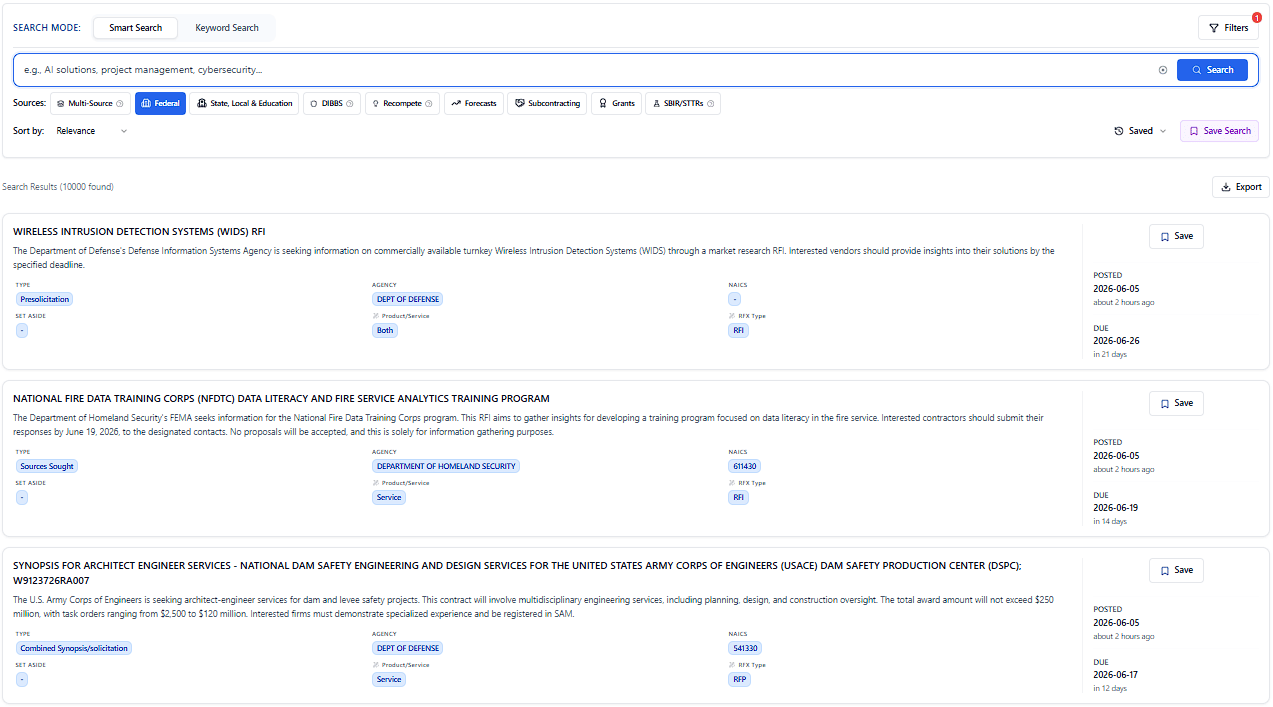Open the Filters funnel button
Image resolution: width=1273 pixels, height=707 pixels.
coord(1228,28)
